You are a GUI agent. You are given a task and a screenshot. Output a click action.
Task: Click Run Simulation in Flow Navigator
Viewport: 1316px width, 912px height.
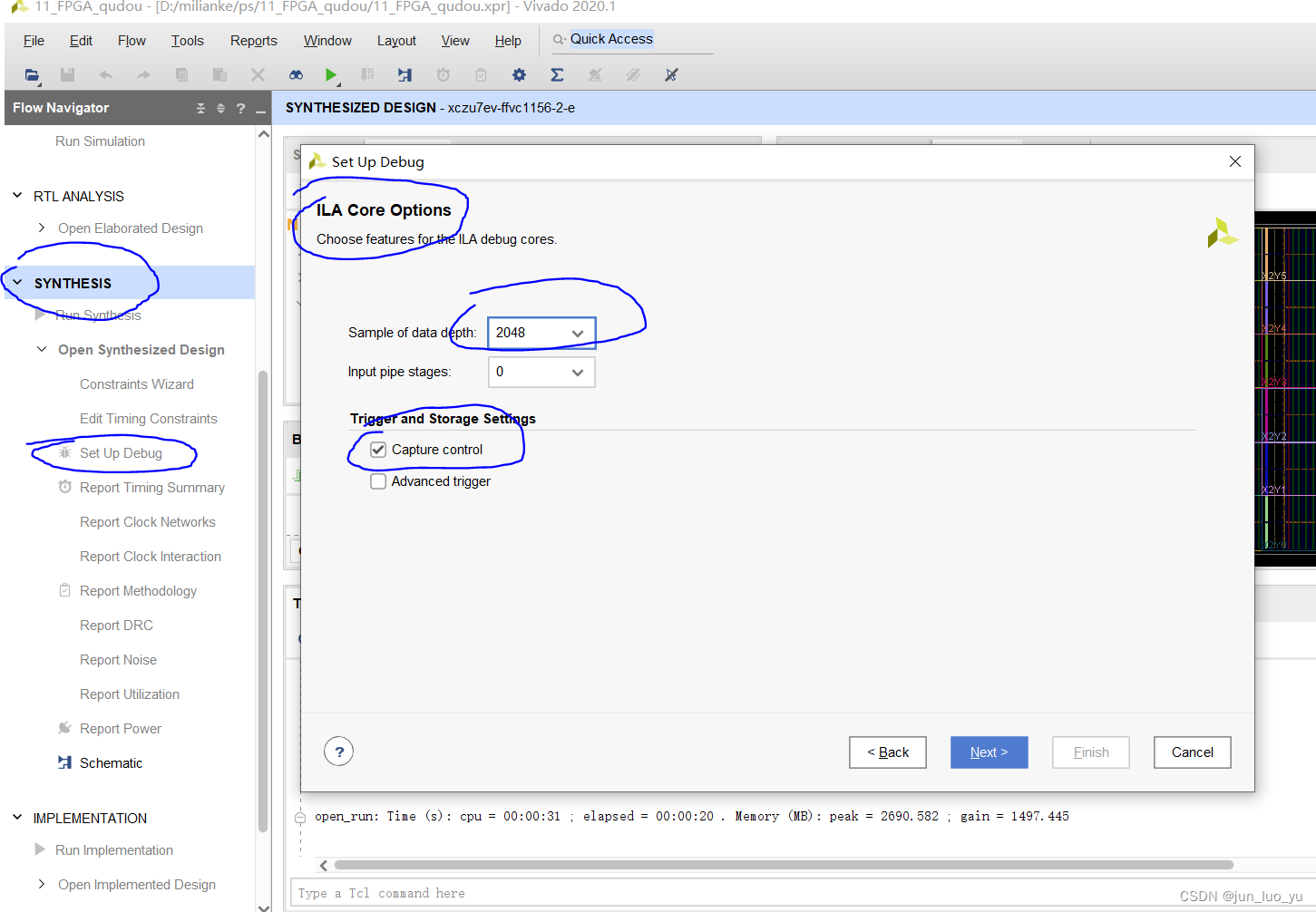pos(100,141)
